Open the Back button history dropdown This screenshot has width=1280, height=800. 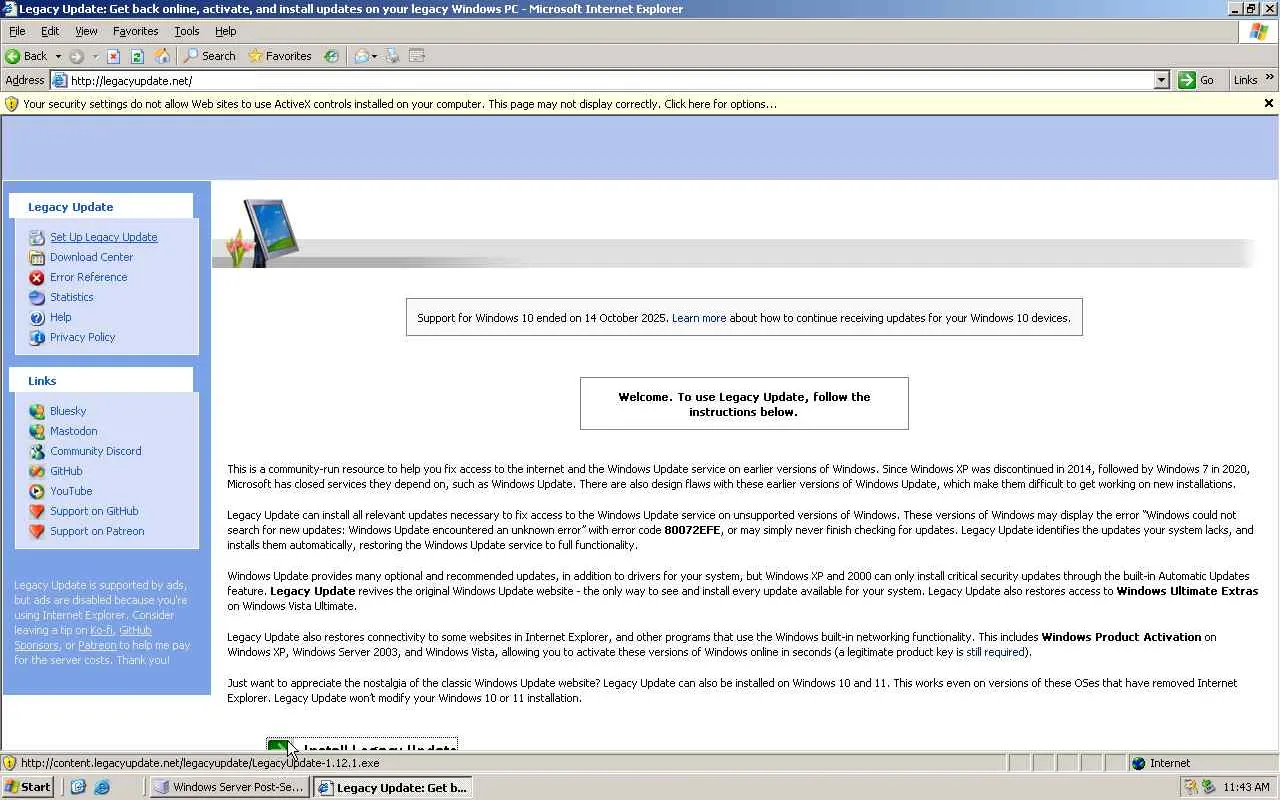pyautogui.click(x=58, y=56)
